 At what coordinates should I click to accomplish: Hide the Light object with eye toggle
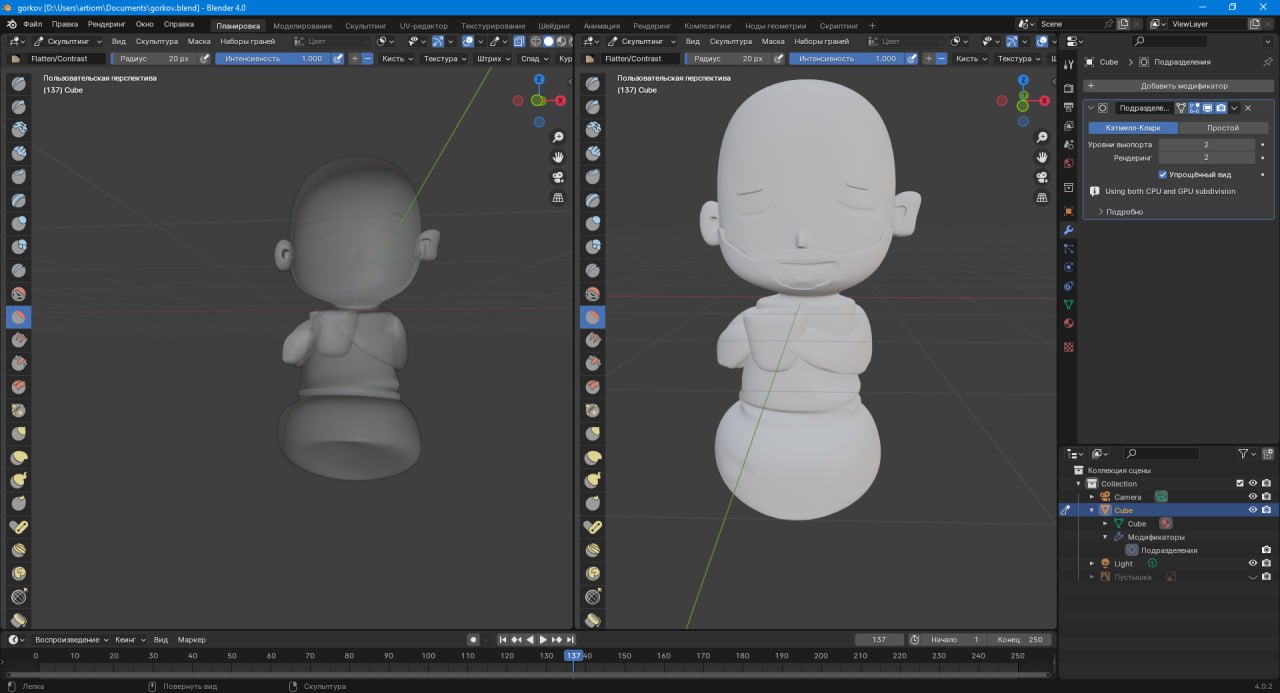pyautogui.click(x=1253, y=563)
